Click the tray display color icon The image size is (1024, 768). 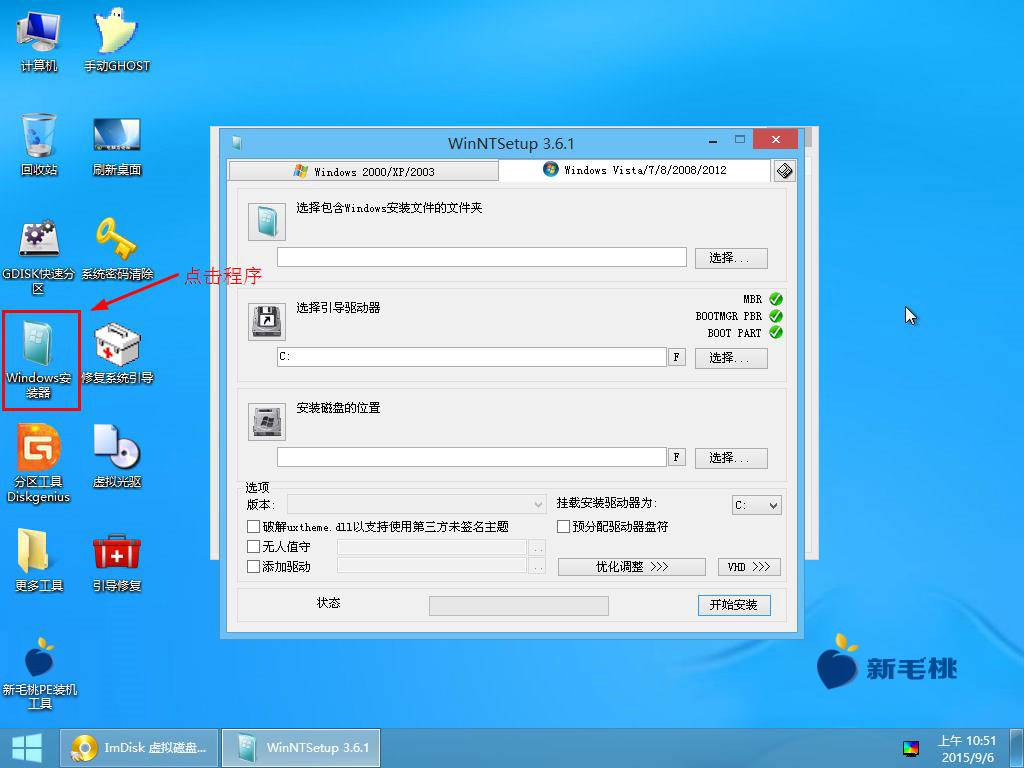tap(910, 748)
